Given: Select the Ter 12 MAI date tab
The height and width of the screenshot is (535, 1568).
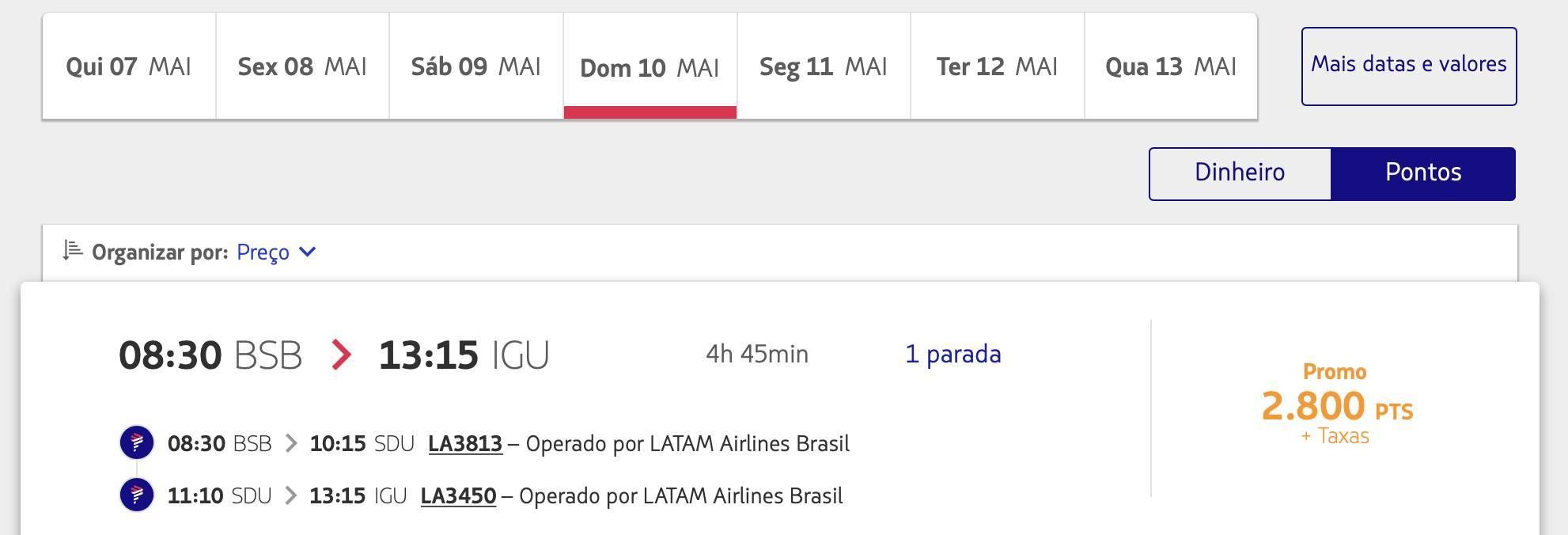Looking at the screenshot, I should [x=998, y=66].
